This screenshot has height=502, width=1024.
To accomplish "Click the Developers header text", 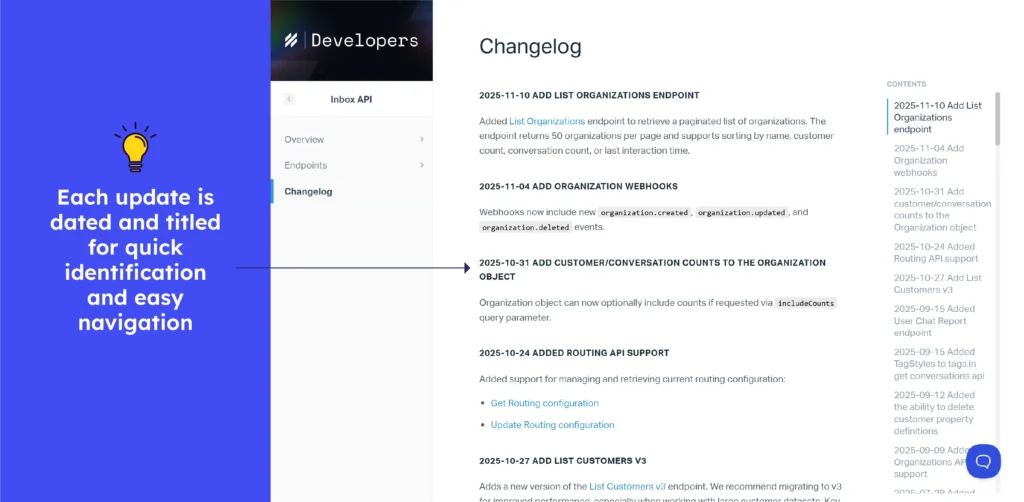I will 364,40.
